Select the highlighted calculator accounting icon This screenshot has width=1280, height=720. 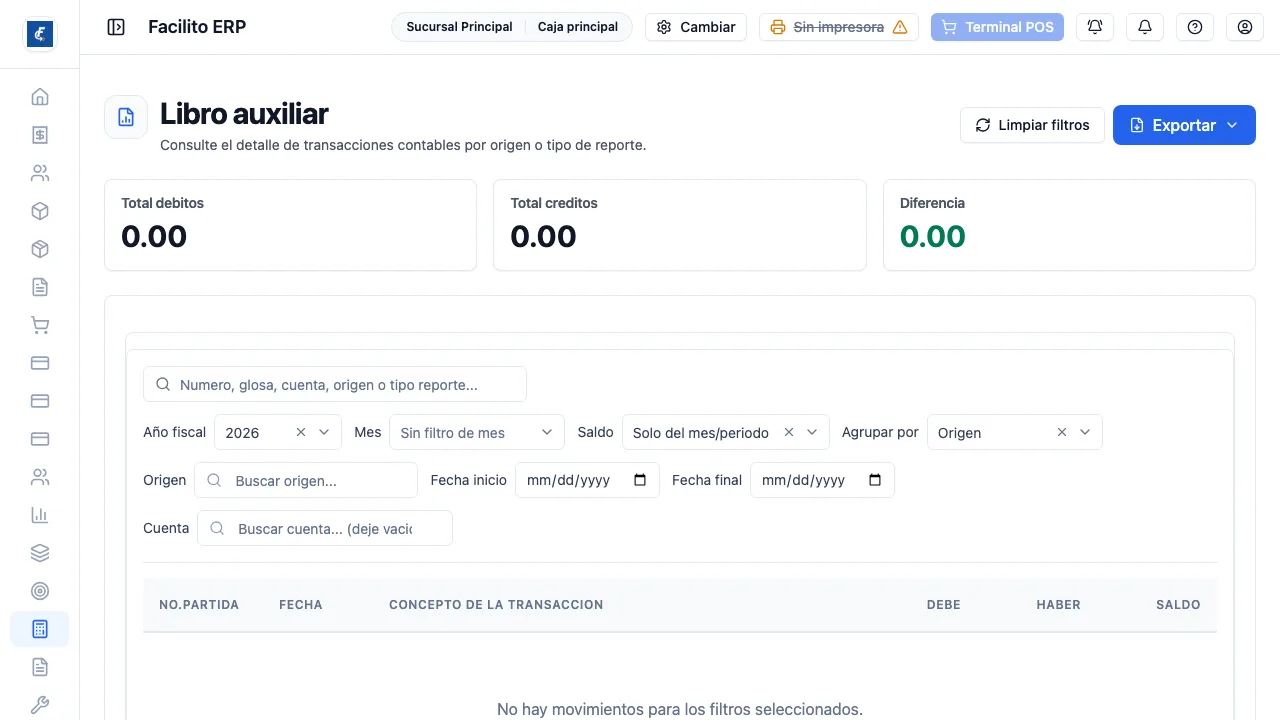click(x=40, y=629)
